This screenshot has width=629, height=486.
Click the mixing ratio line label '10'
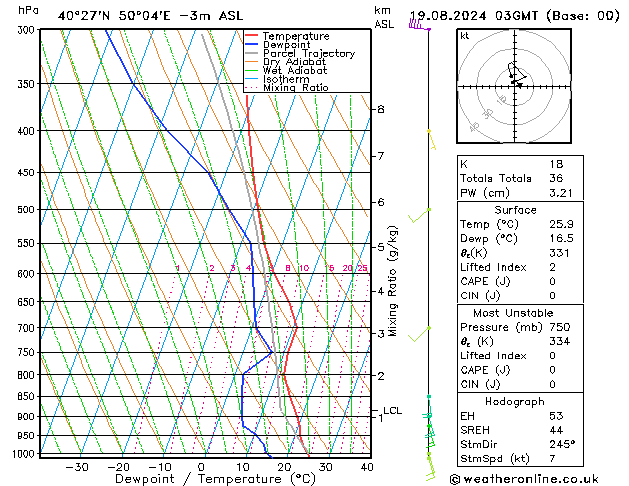[304, 268]
